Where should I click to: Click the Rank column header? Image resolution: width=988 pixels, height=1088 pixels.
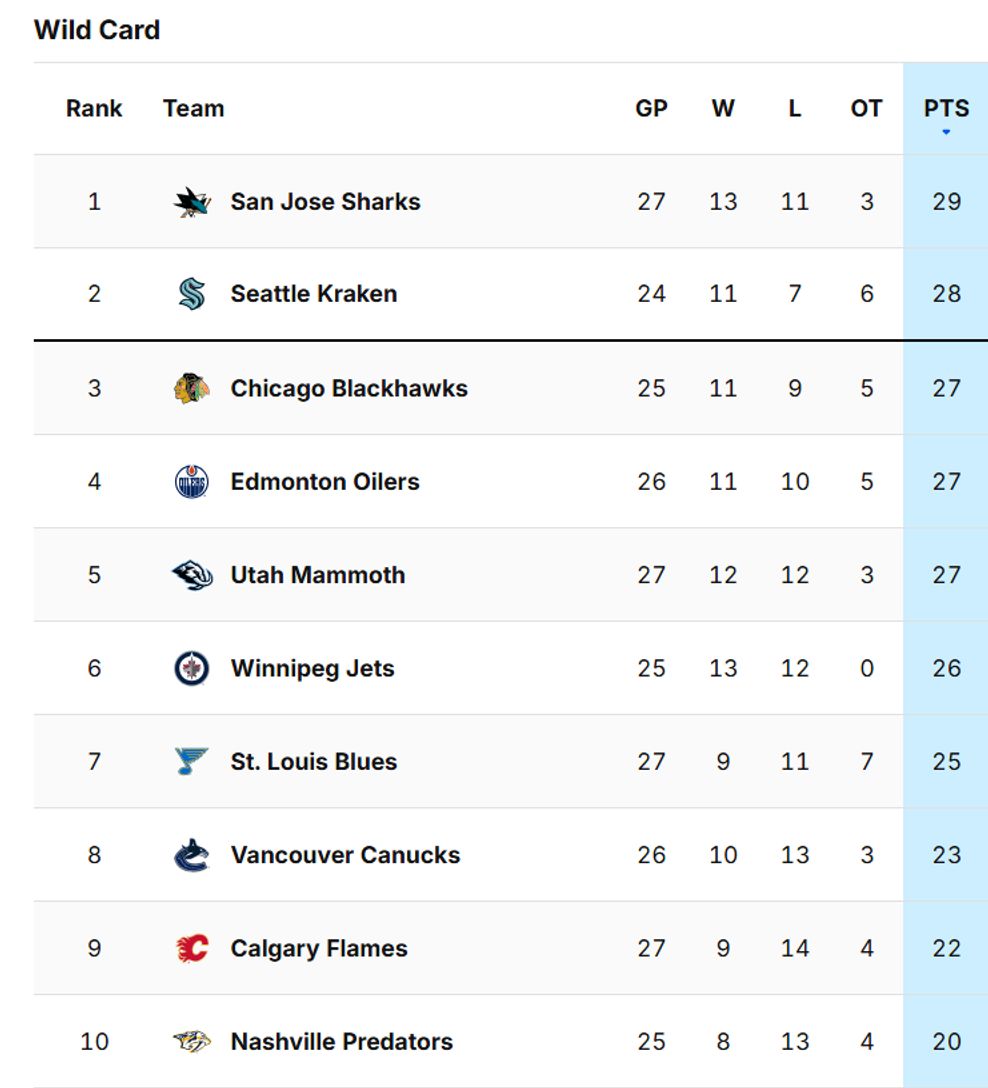[x=94, y=108]
